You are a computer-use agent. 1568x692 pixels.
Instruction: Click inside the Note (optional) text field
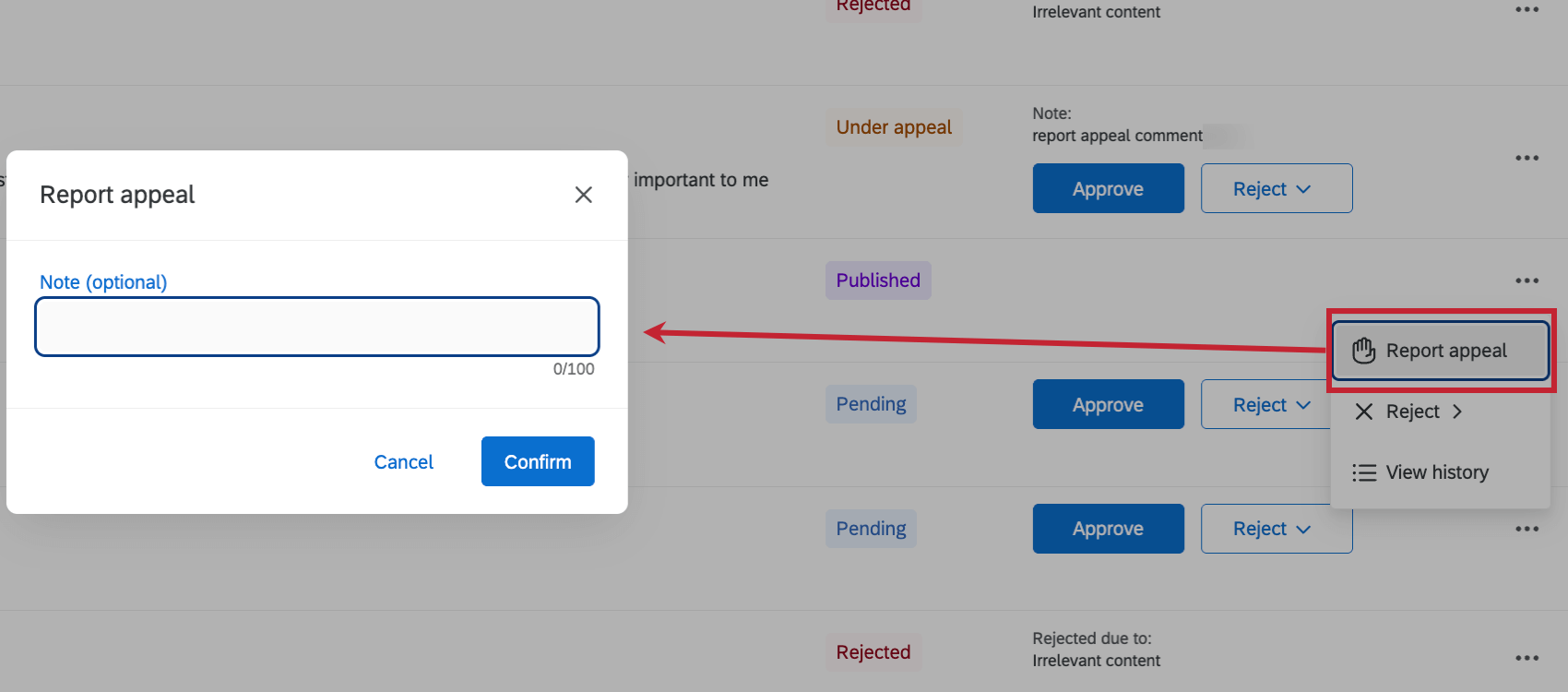click(316, 326)
